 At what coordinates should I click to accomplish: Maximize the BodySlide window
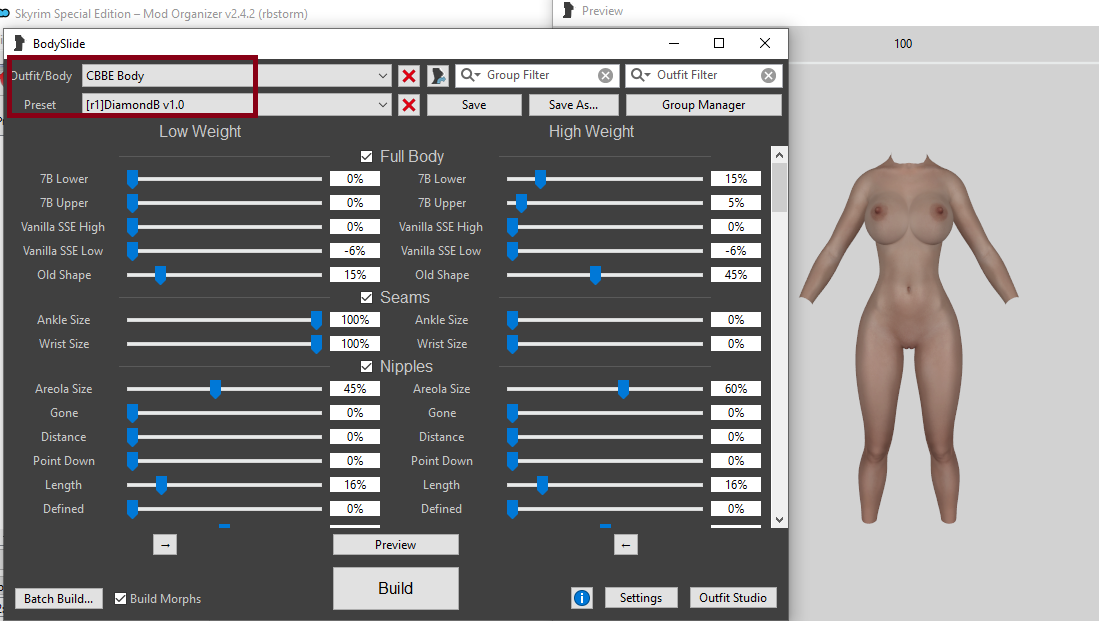click(x=719, y=43)
